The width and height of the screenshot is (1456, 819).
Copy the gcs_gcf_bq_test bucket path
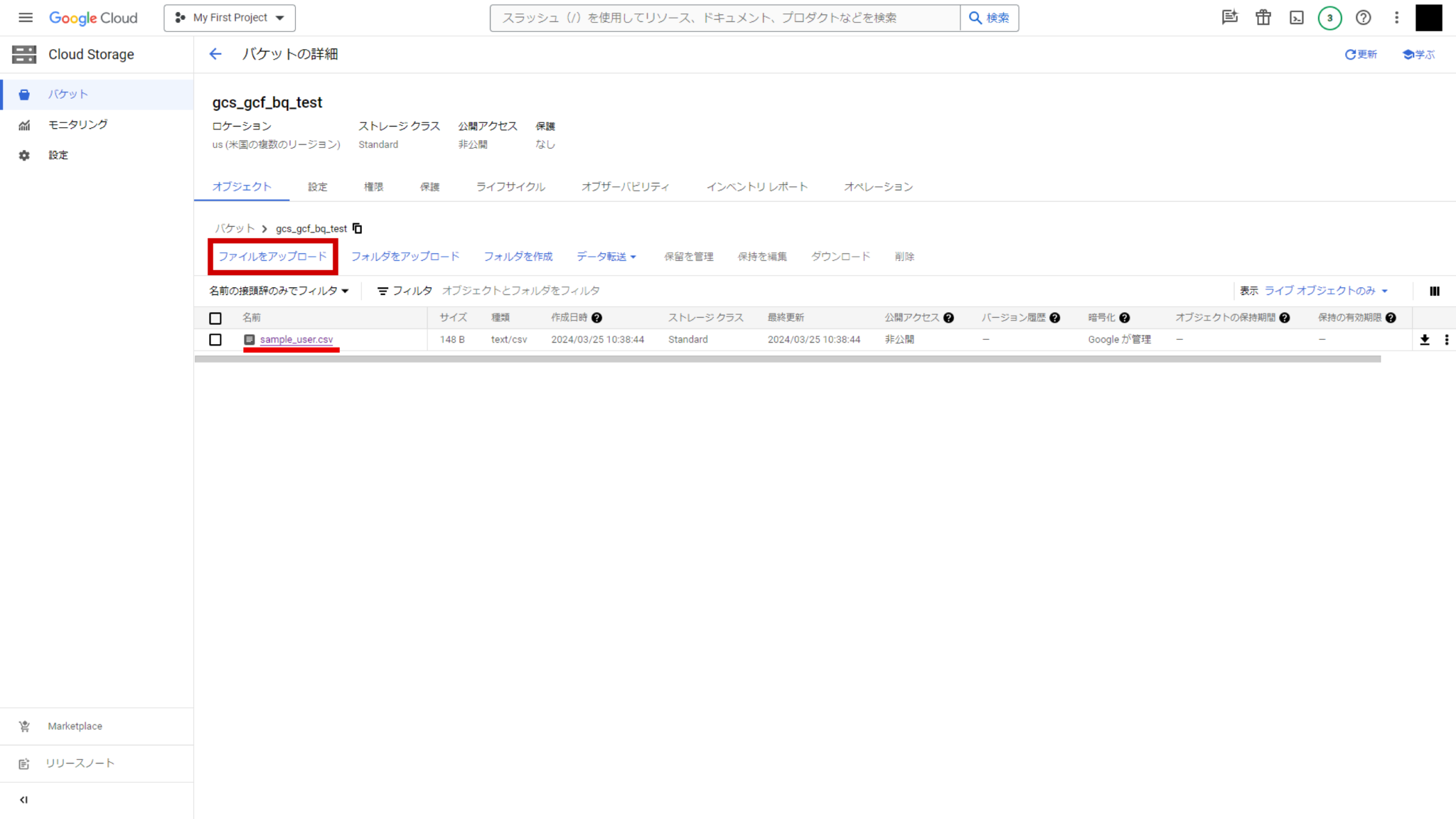point(358,228)
